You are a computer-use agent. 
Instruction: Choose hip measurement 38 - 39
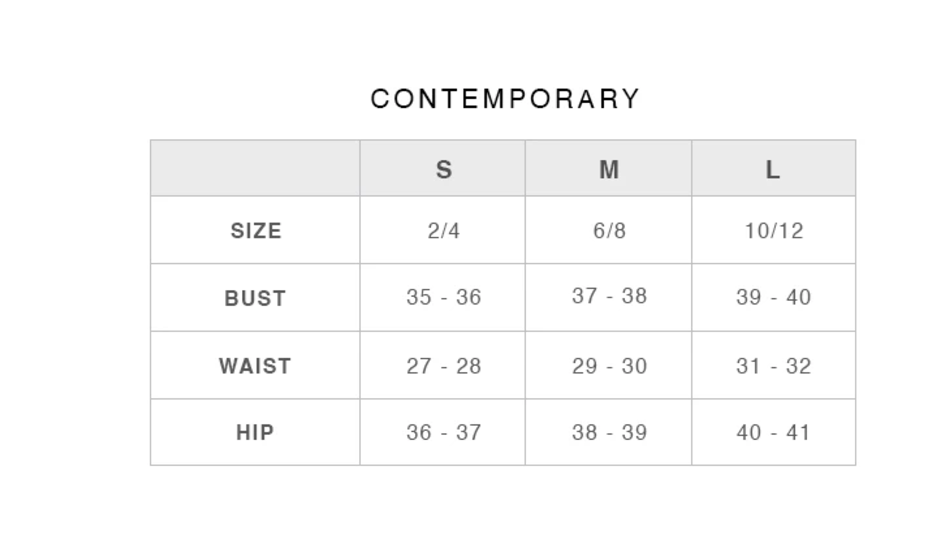(609, 433)
